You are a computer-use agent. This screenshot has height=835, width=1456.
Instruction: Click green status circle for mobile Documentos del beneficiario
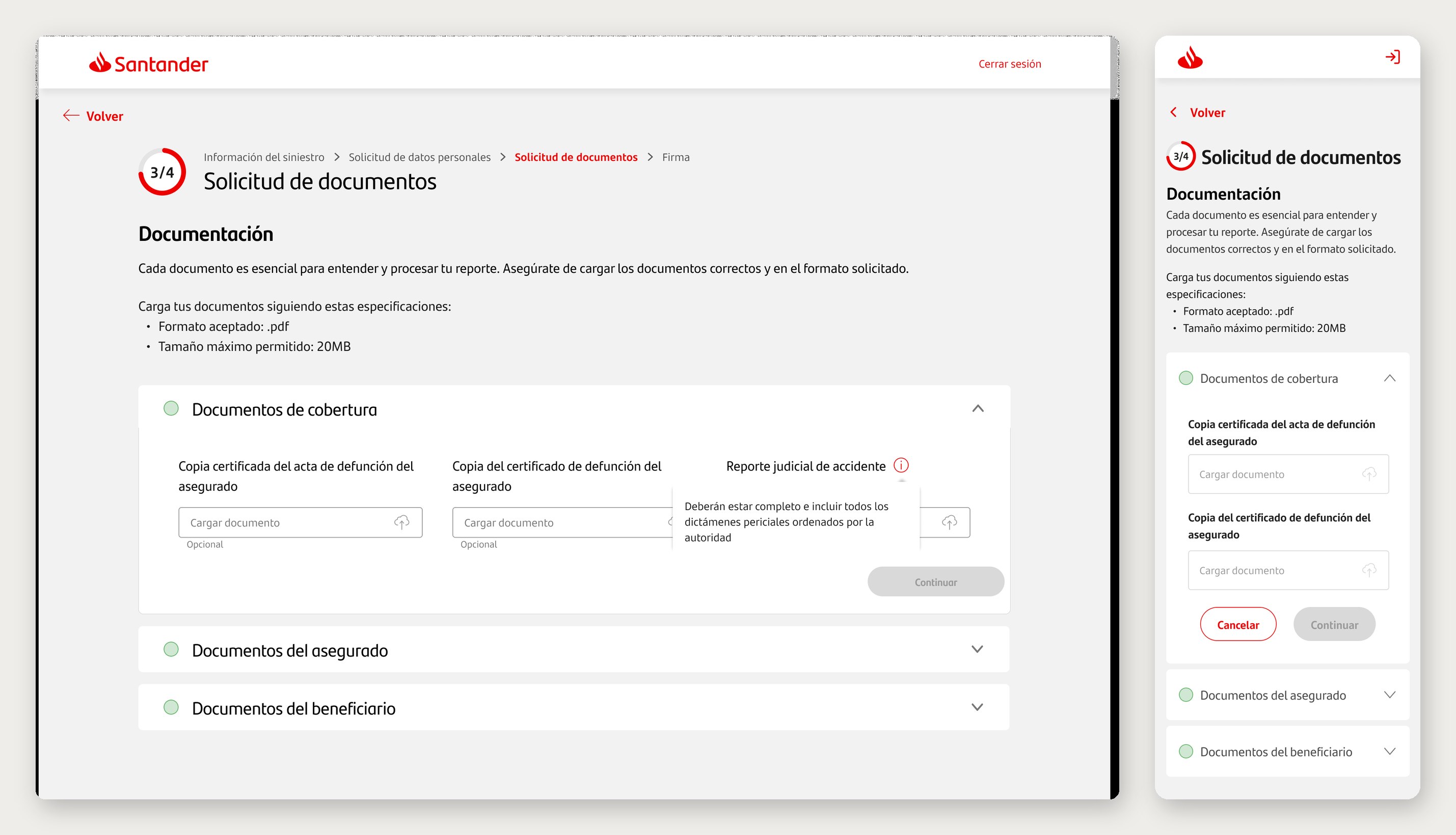pos(1186,751)
